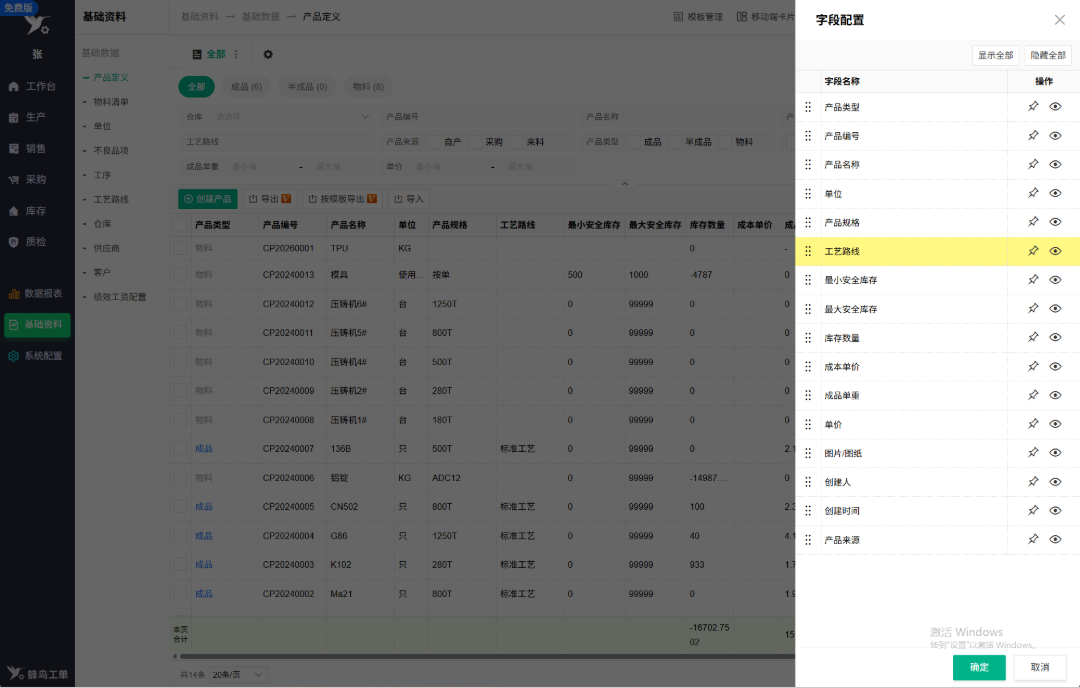This screenshot has width=1080, height=688.
Task: Toggle visibility of 最大安全库存 field
Action: tap(1055, 309)
